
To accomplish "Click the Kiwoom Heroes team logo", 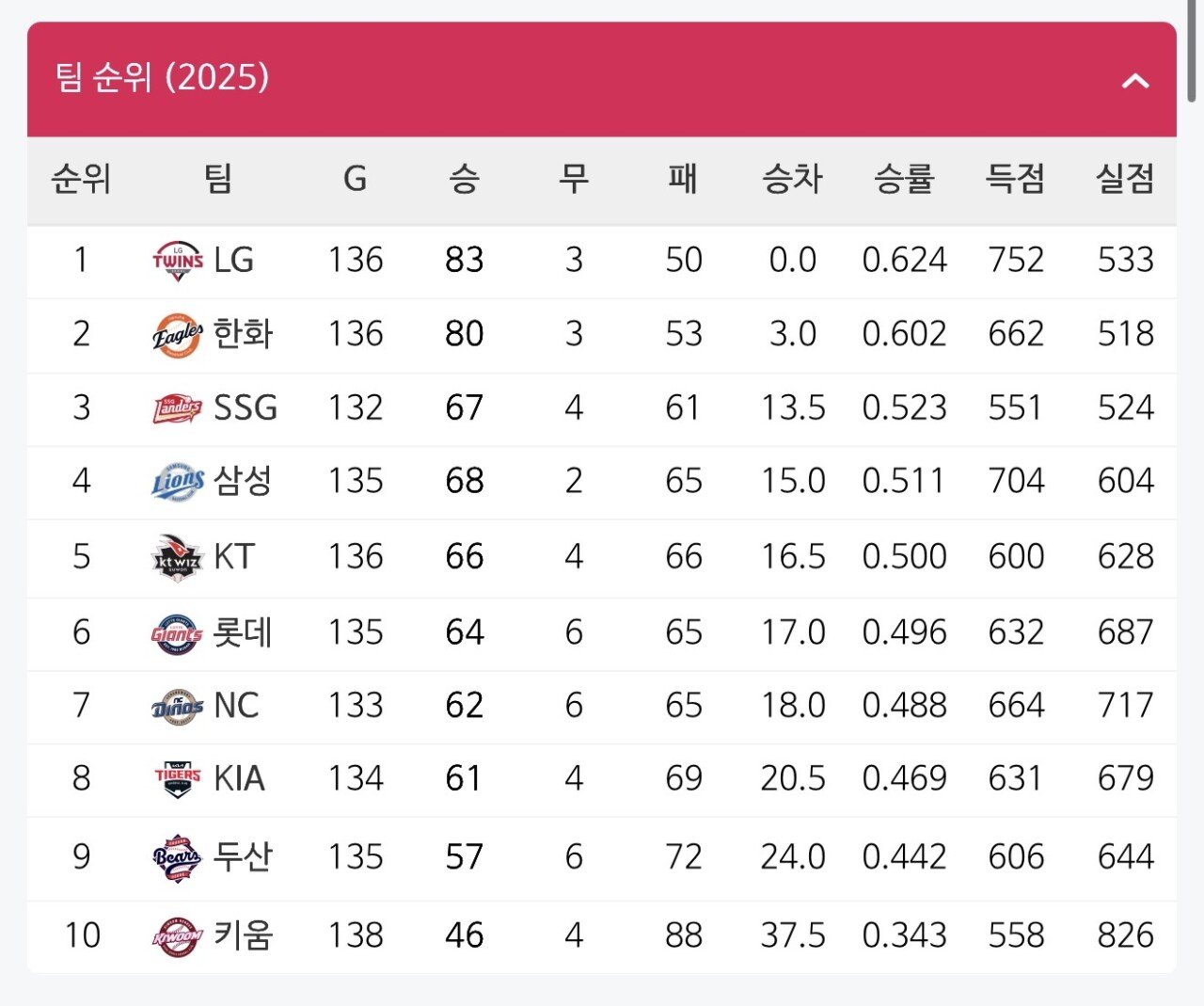I will [178, 936].
